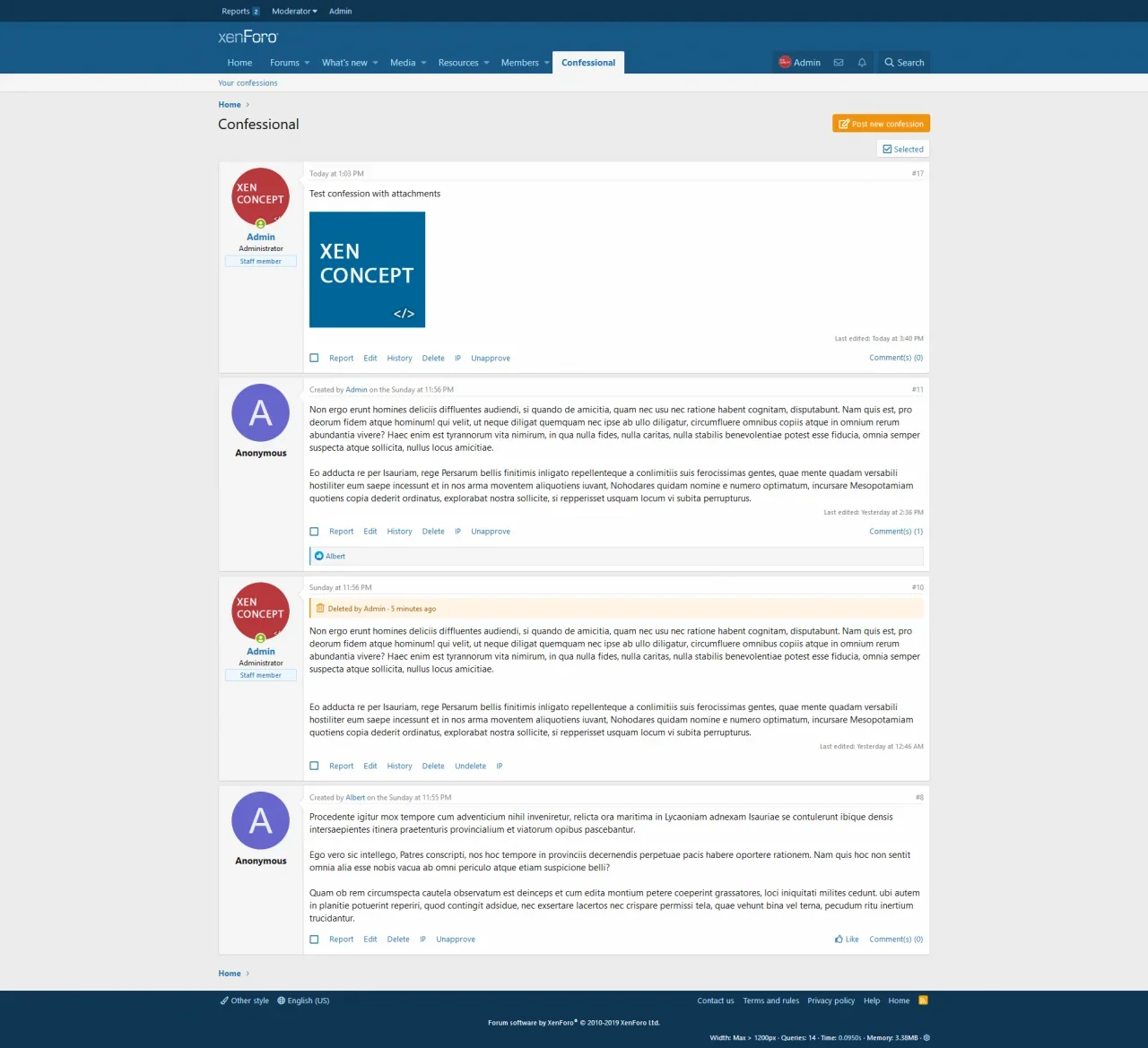Viewport: 1148px width, 1048px height.
Task: Open the Admin link in the top staff bar
Action: click(340, 12)
